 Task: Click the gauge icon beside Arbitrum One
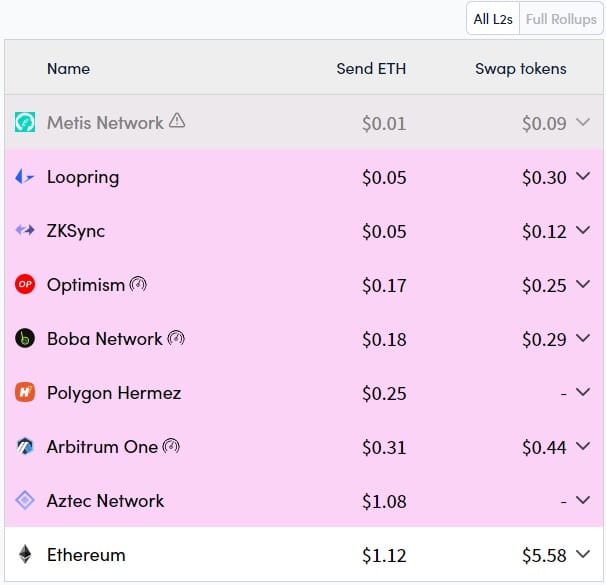pyautogui.click(x=171, y=446)
